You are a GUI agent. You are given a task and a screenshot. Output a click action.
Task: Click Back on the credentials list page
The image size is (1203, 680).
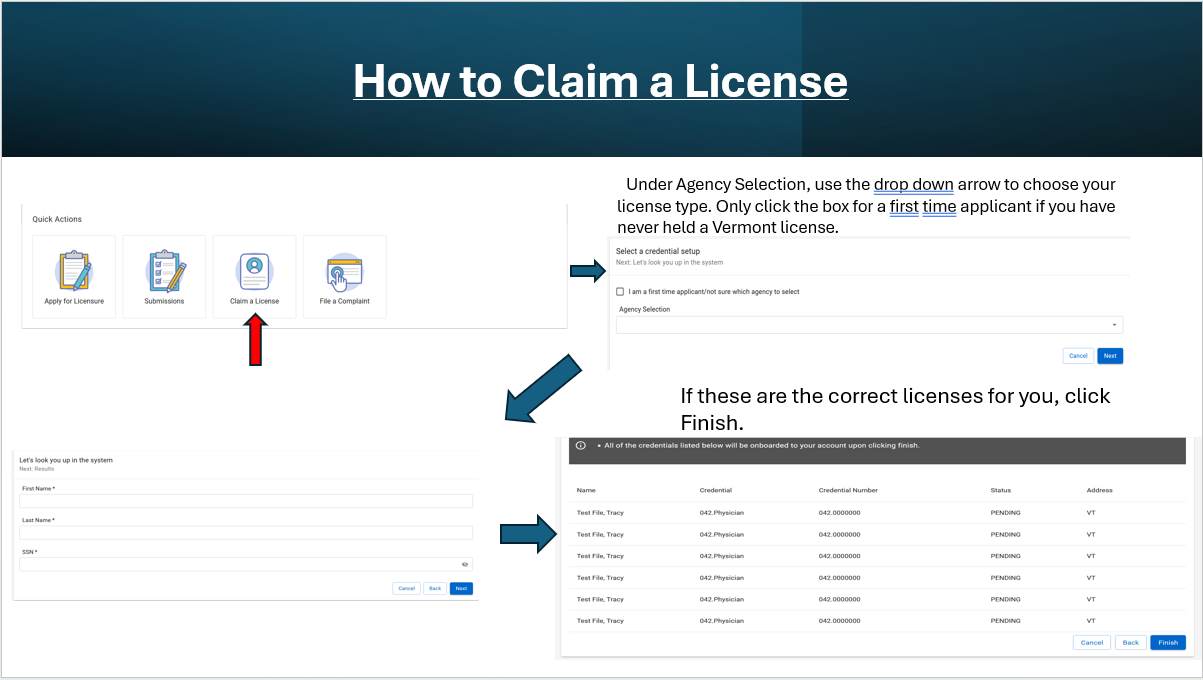[x=1130, y=642]
